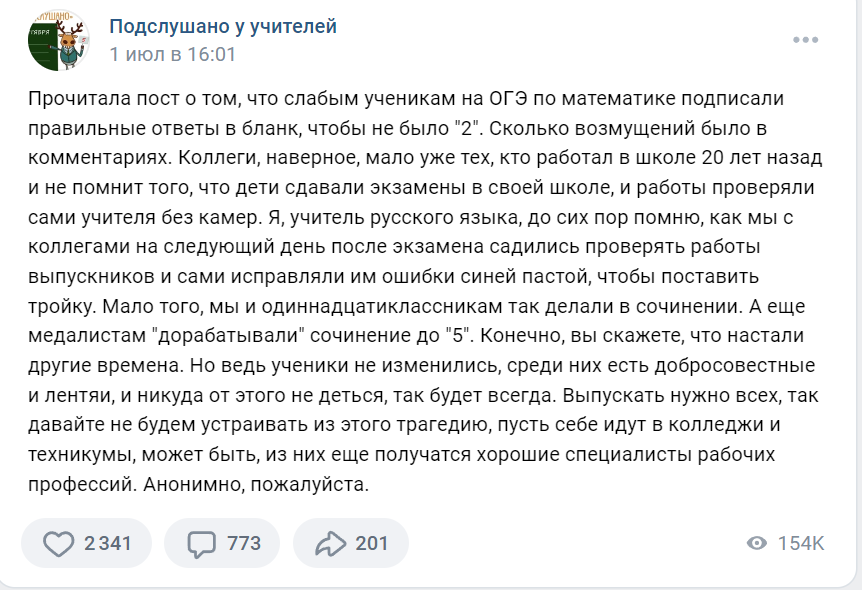Screen dimensions: 862x590
Task: Open comments using the speech bubble icon
Action: click(202, 543)
